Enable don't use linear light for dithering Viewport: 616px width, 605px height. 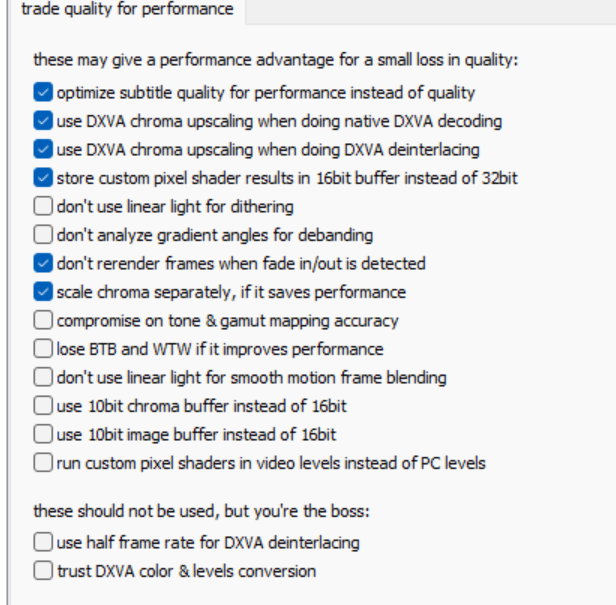tap(43, 207)
